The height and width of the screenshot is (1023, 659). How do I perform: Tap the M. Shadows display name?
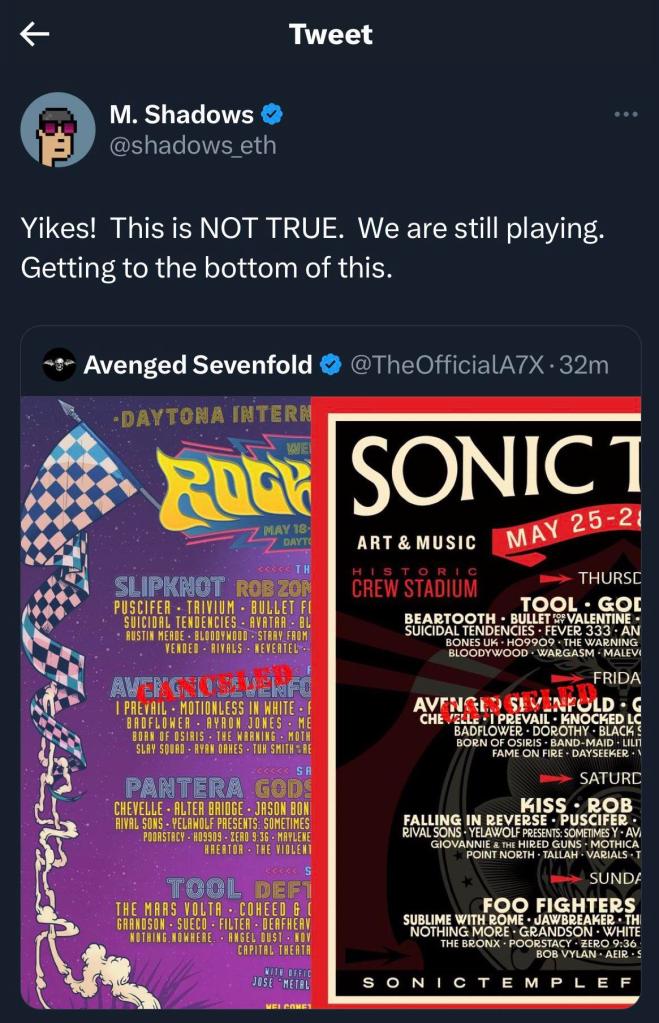point(183,115)
